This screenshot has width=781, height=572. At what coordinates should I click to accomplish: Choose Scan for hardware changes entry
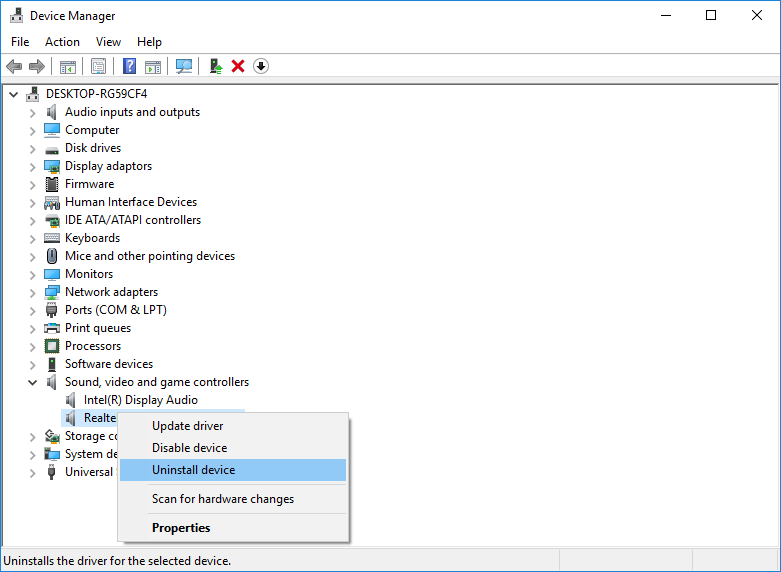(233, 499)
